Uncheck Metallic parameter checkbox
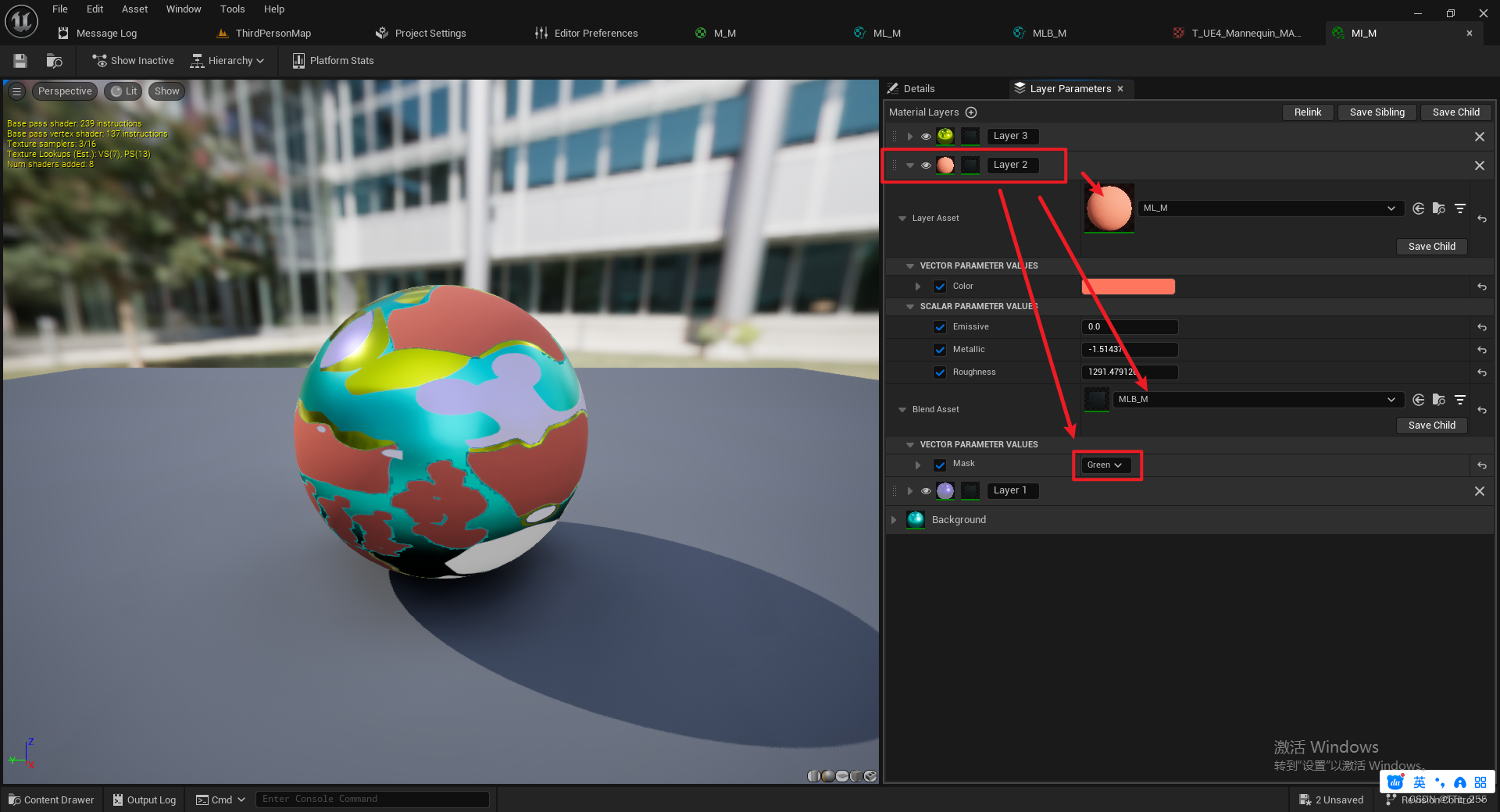The height and width of the screenshot is (812, 1500). coord(940,350)
